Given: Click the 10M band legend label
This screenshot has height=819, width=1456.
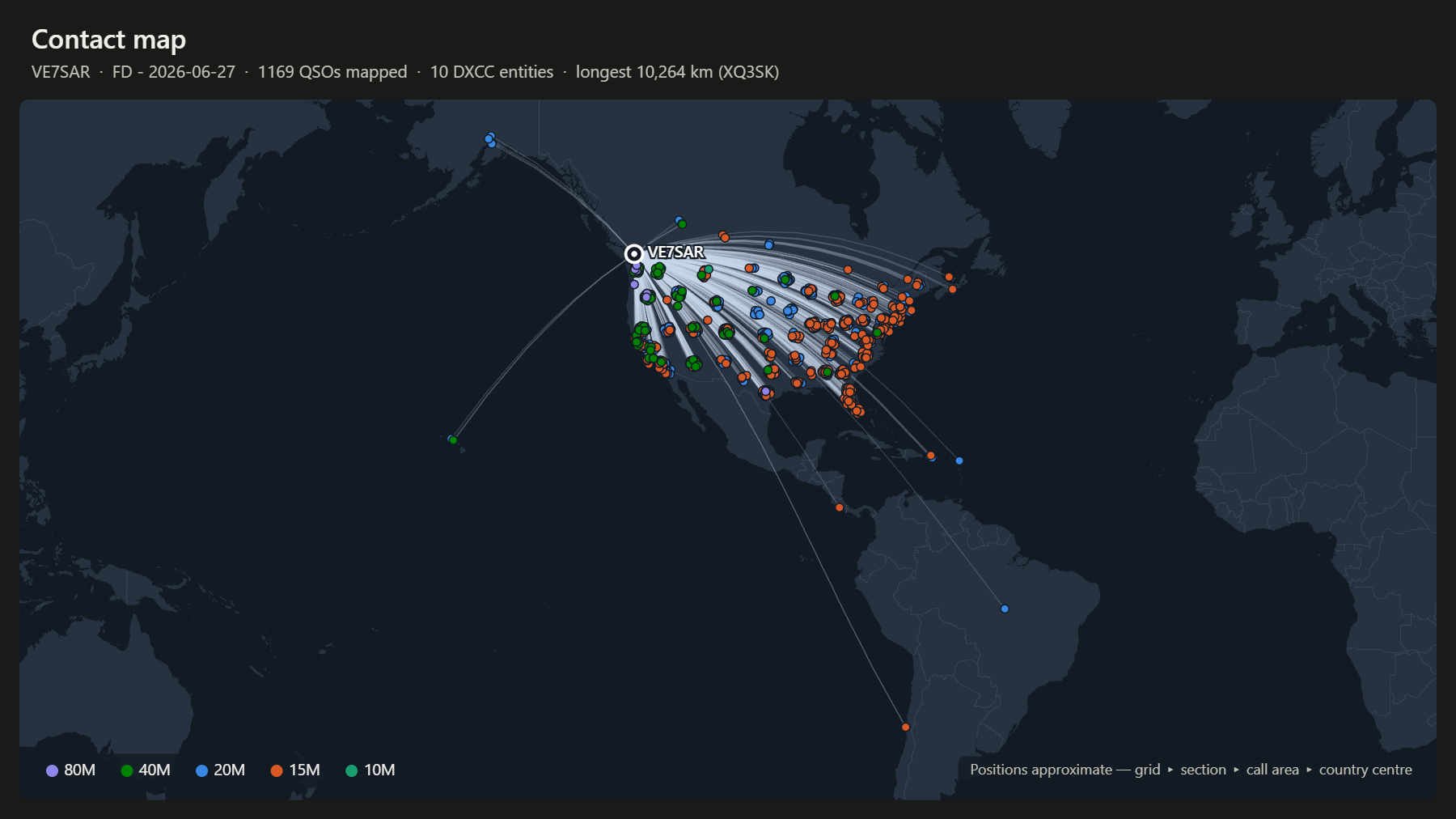Looking at the screenshot, I should (379, 770).
